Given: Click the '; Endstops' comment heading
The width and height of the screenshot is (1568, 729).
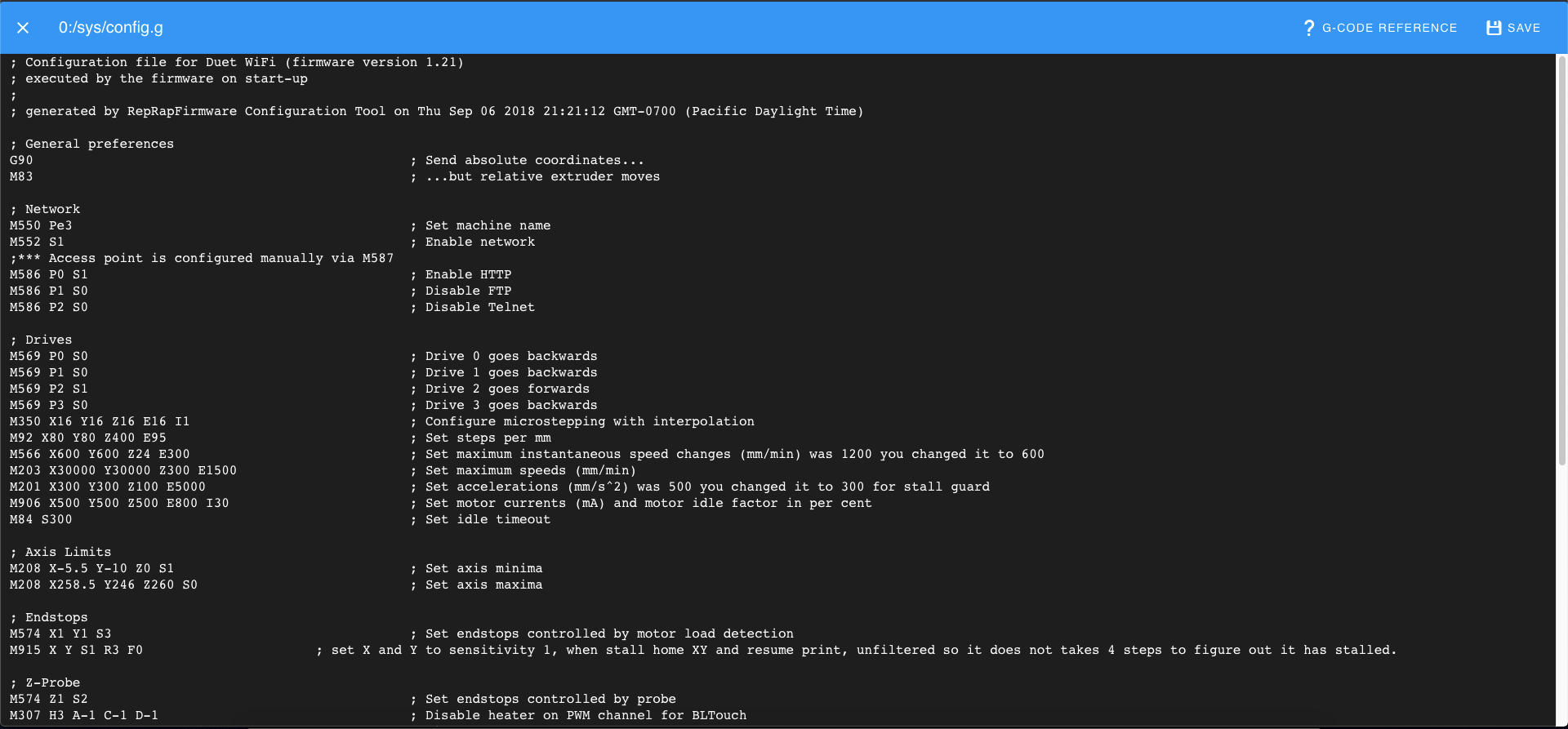Looking at the screenshot, I should coord(49,617).
